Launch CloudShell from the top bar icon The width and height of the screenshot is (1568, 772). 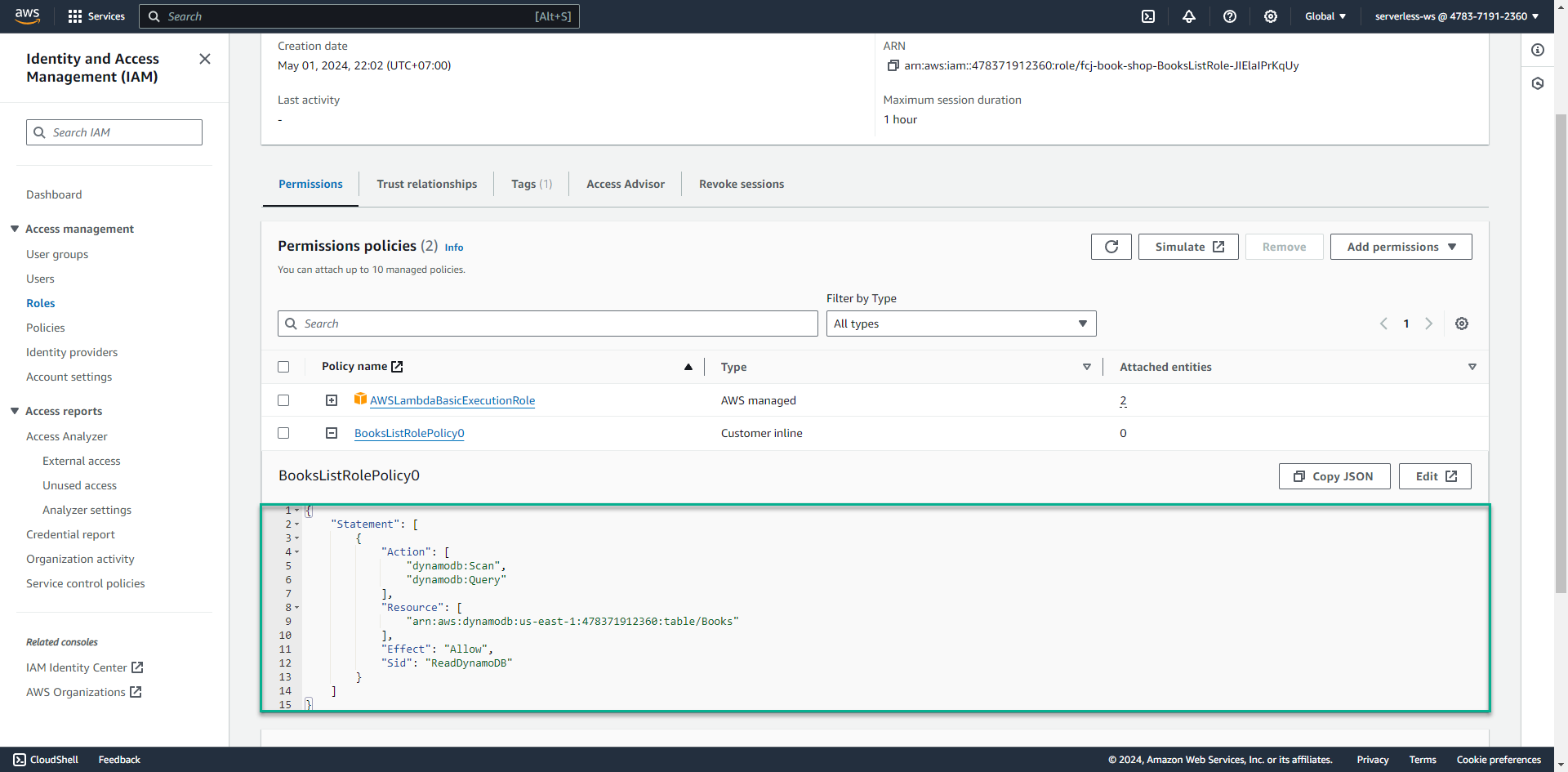(x=1148, y=16)
